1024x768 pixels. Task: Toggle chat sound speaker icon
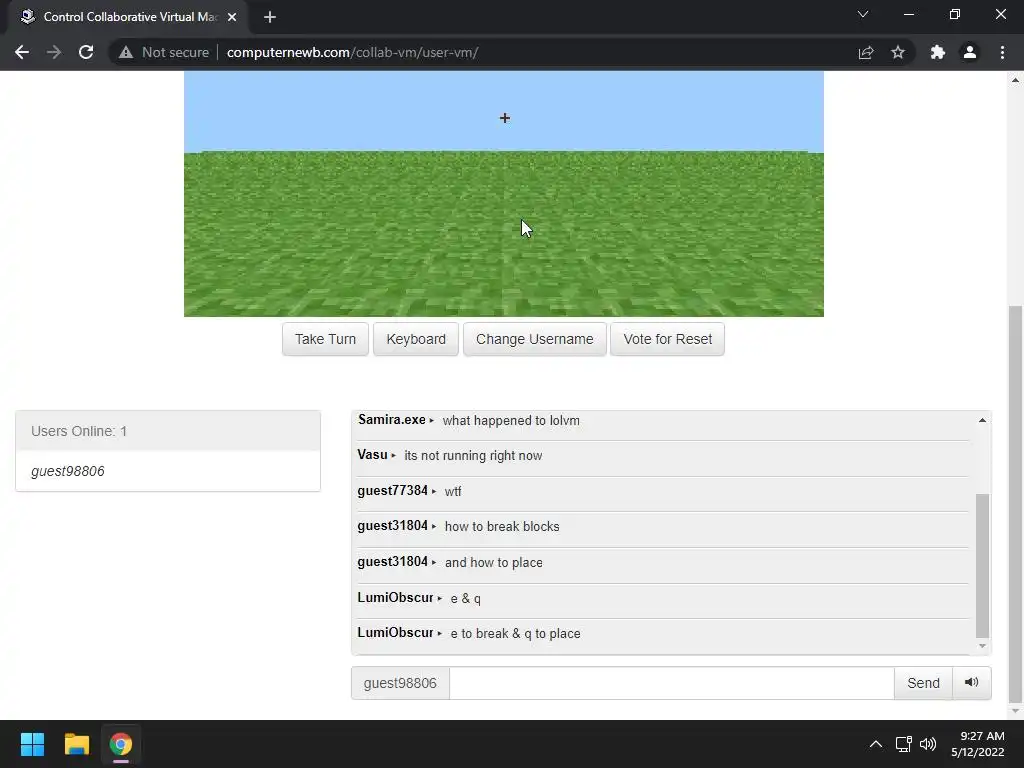[x=972, y=683]
